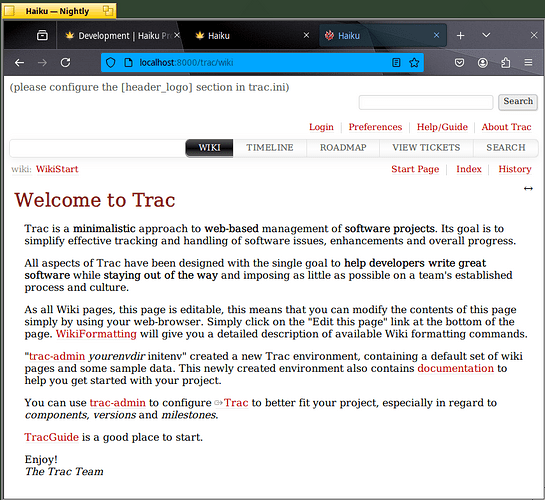Click the Search button near the search box

[x=518, y=102]
